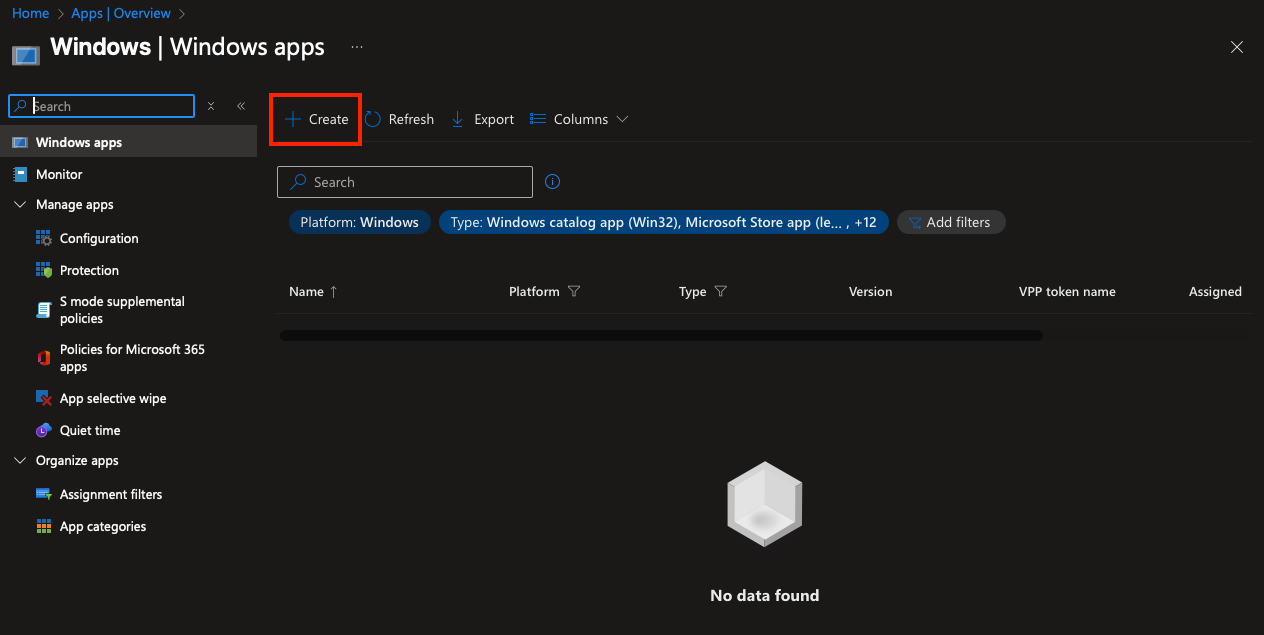Go to Apps | Overview breadcrumb

click(121, 13)
